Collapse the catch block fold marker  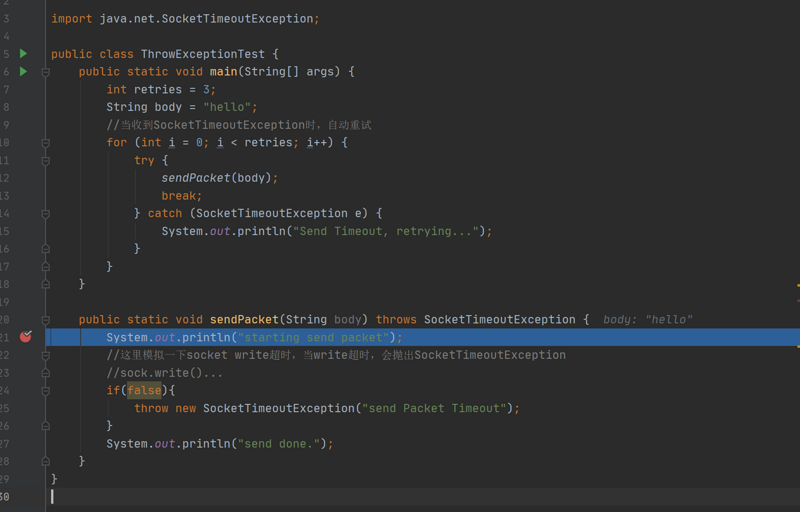(45, 214)
